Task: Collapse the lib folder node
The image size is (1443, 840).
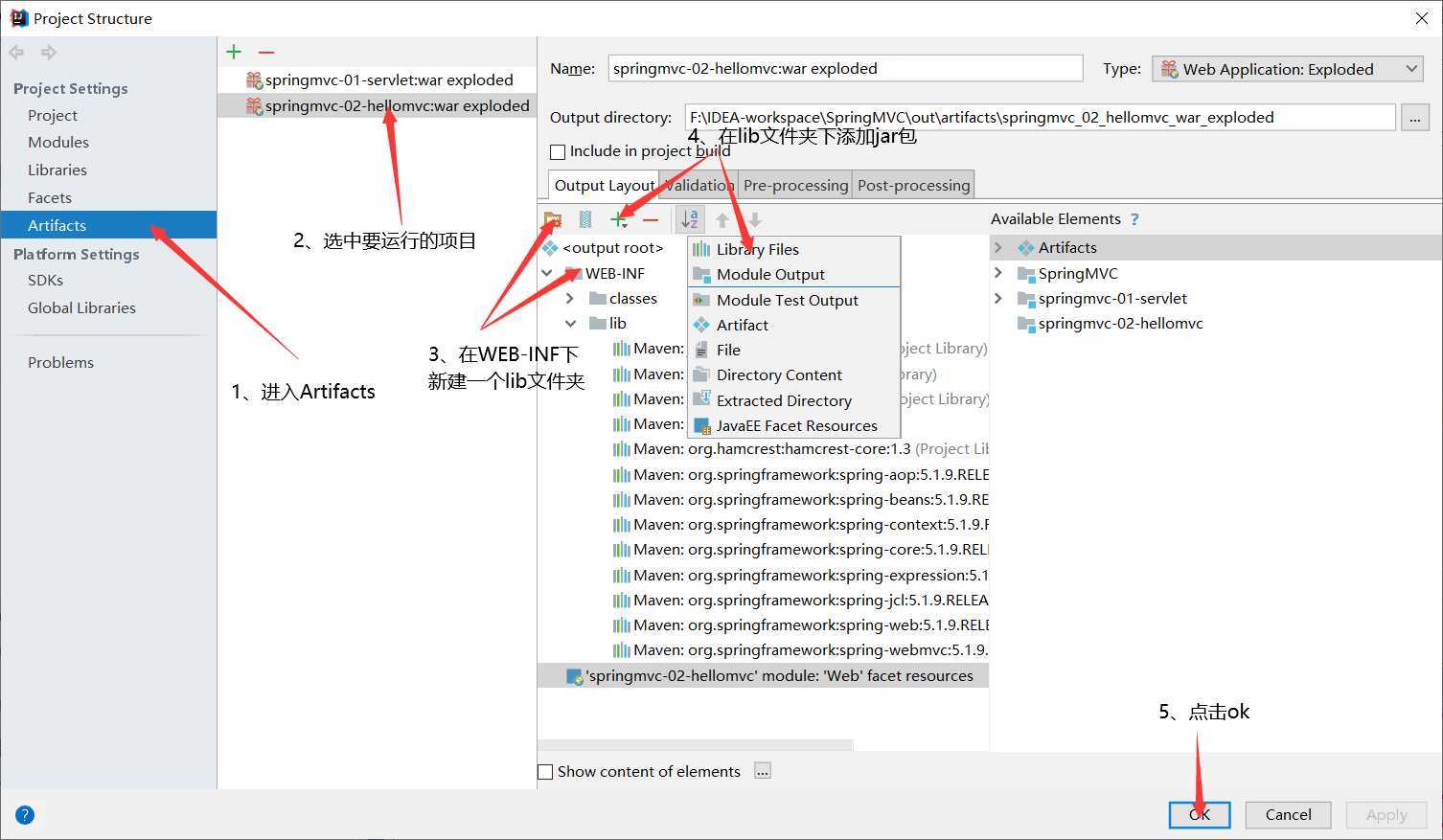Action: (x=570, y=323)
